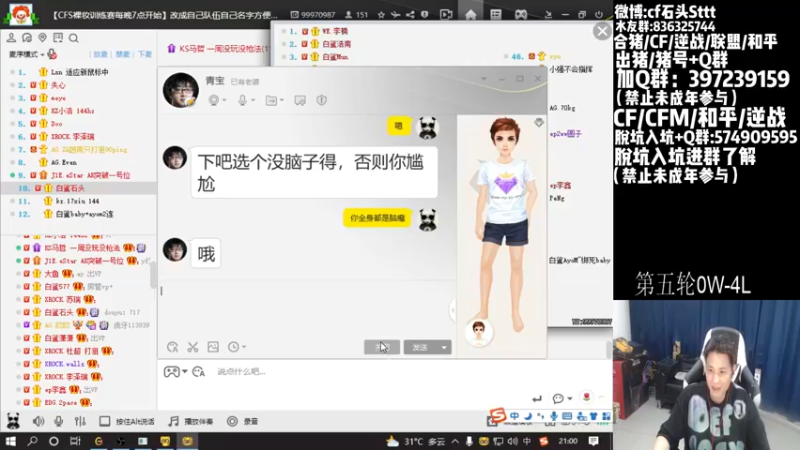Toggle the speaker volume icon in YY bottom bar
This screenshot has height=450, width=800.
click(38, 421)
